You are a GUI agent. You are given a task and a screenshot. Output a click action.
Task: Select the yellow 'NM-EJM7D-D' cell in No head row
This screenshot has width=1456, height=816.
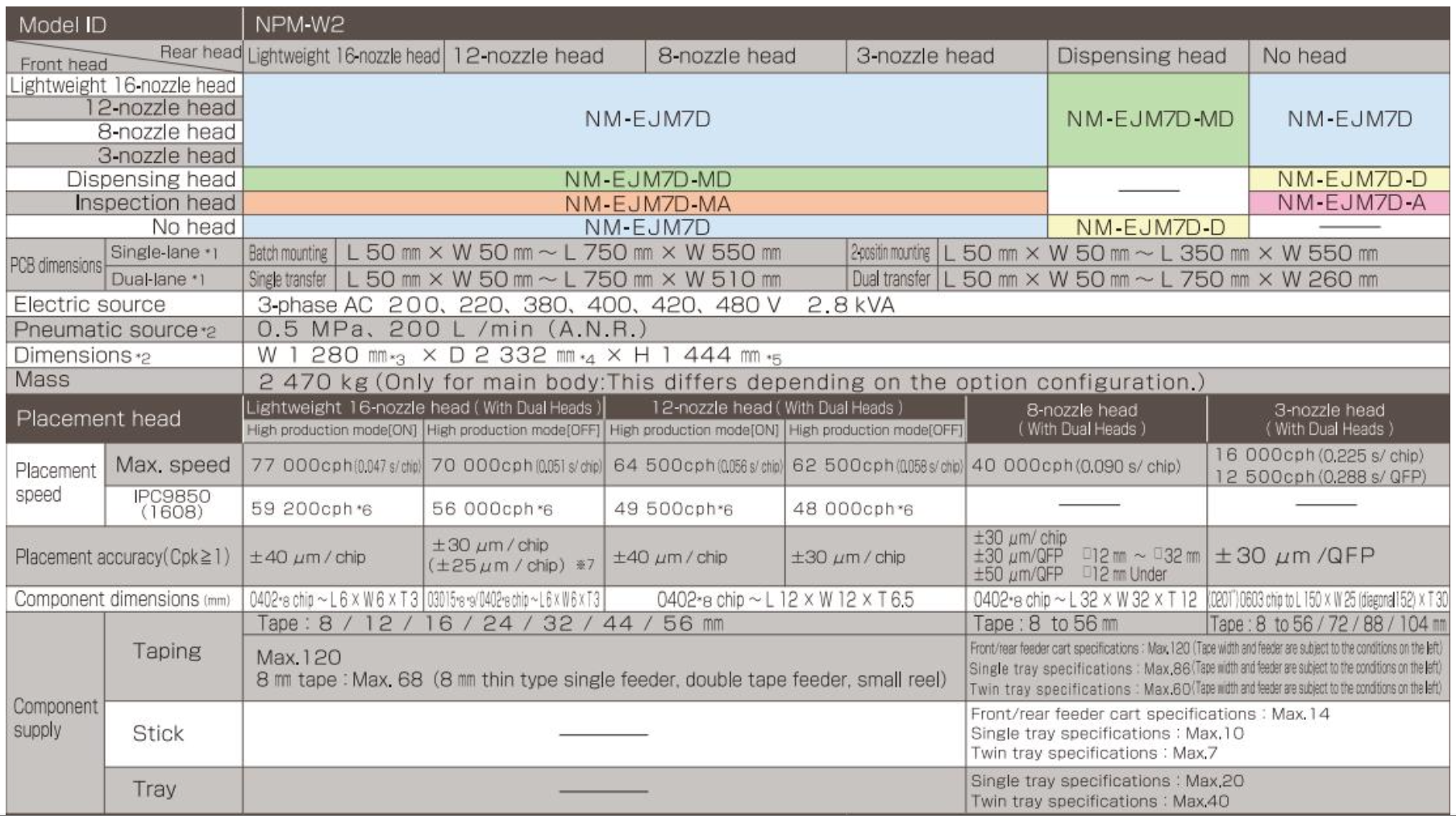1148,227
